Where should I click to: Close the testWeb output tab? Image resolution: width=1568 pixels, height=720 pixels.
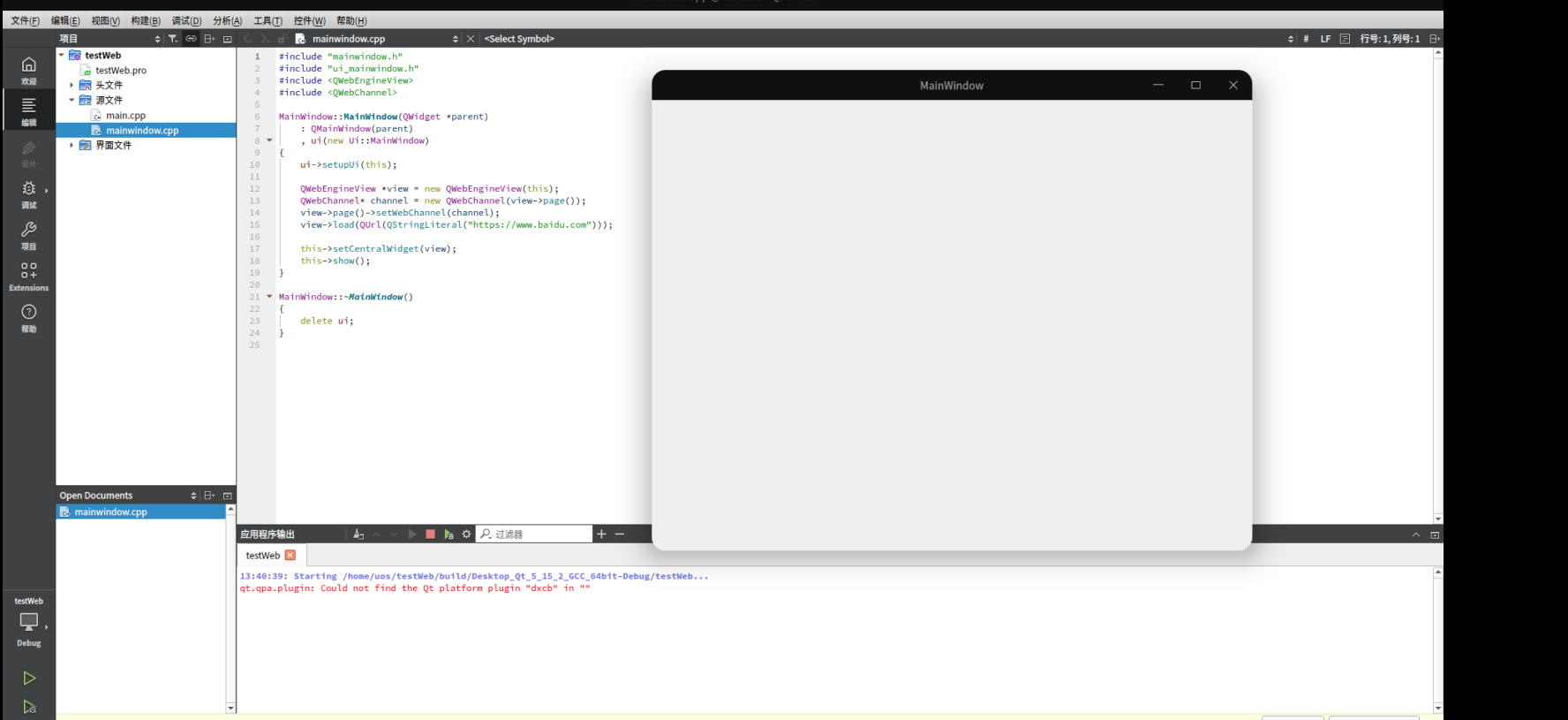[x=290, y=555]
